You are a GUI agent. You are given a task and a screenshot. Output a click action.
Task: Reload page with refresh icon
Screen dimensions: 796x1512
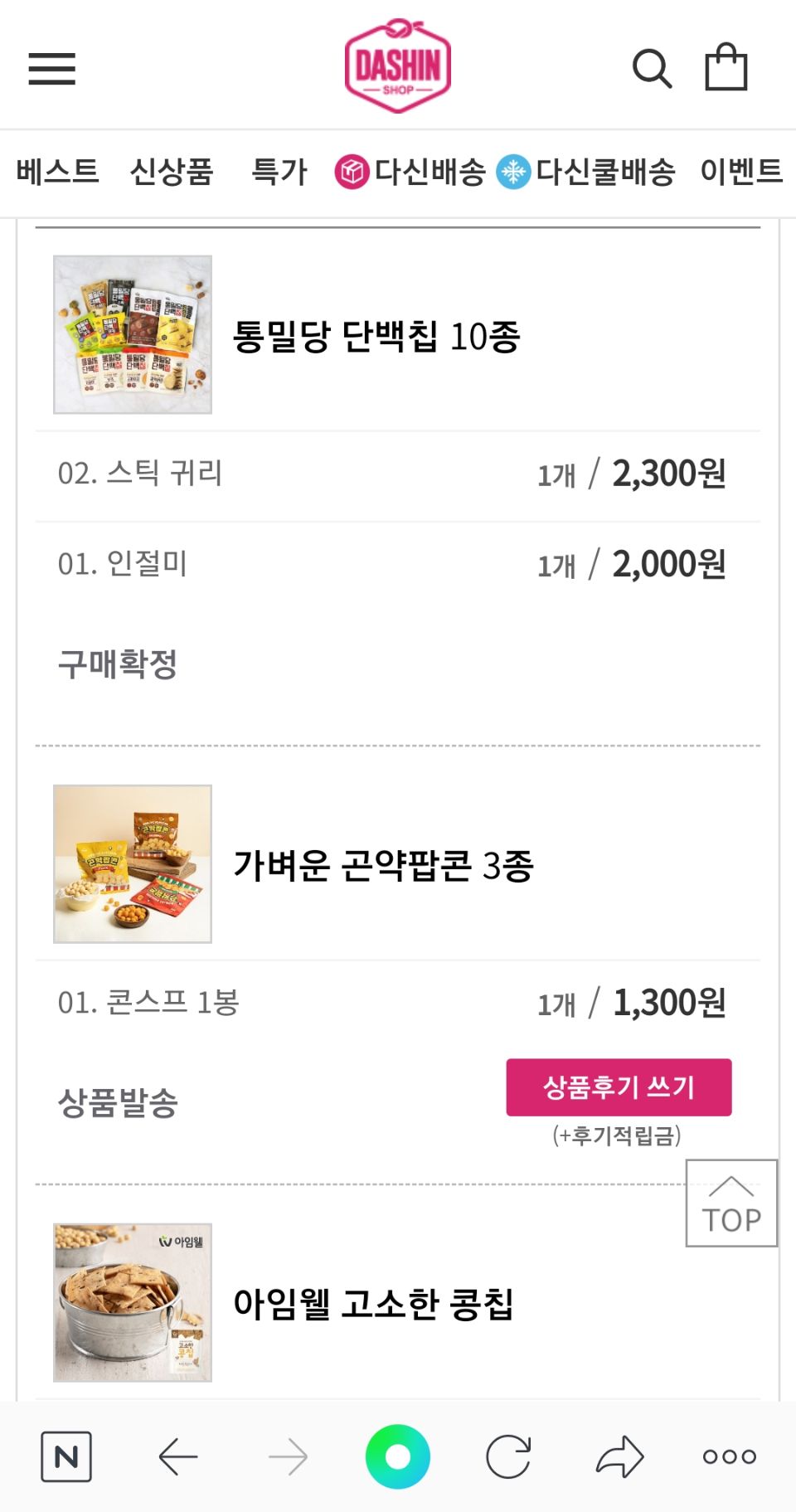(508, 1456)
